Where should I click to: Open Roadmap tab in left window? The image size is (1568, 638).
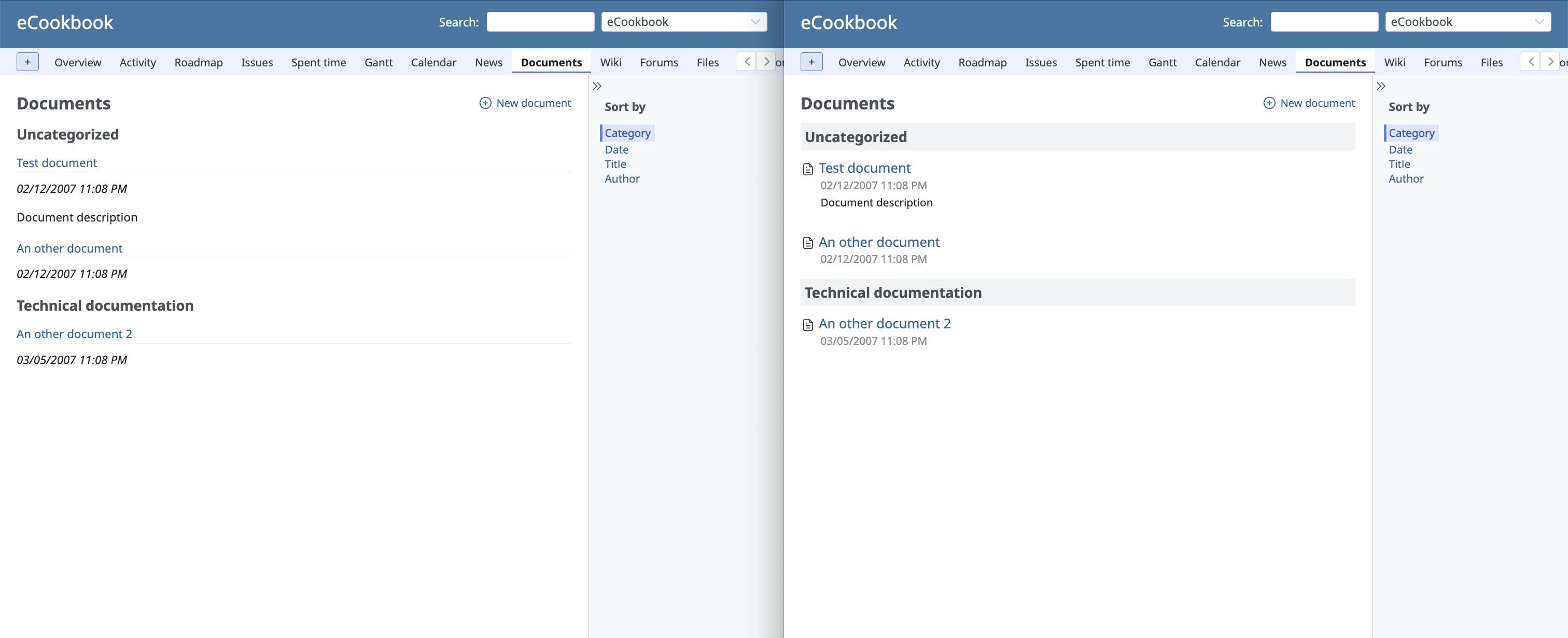pos(199,62)
